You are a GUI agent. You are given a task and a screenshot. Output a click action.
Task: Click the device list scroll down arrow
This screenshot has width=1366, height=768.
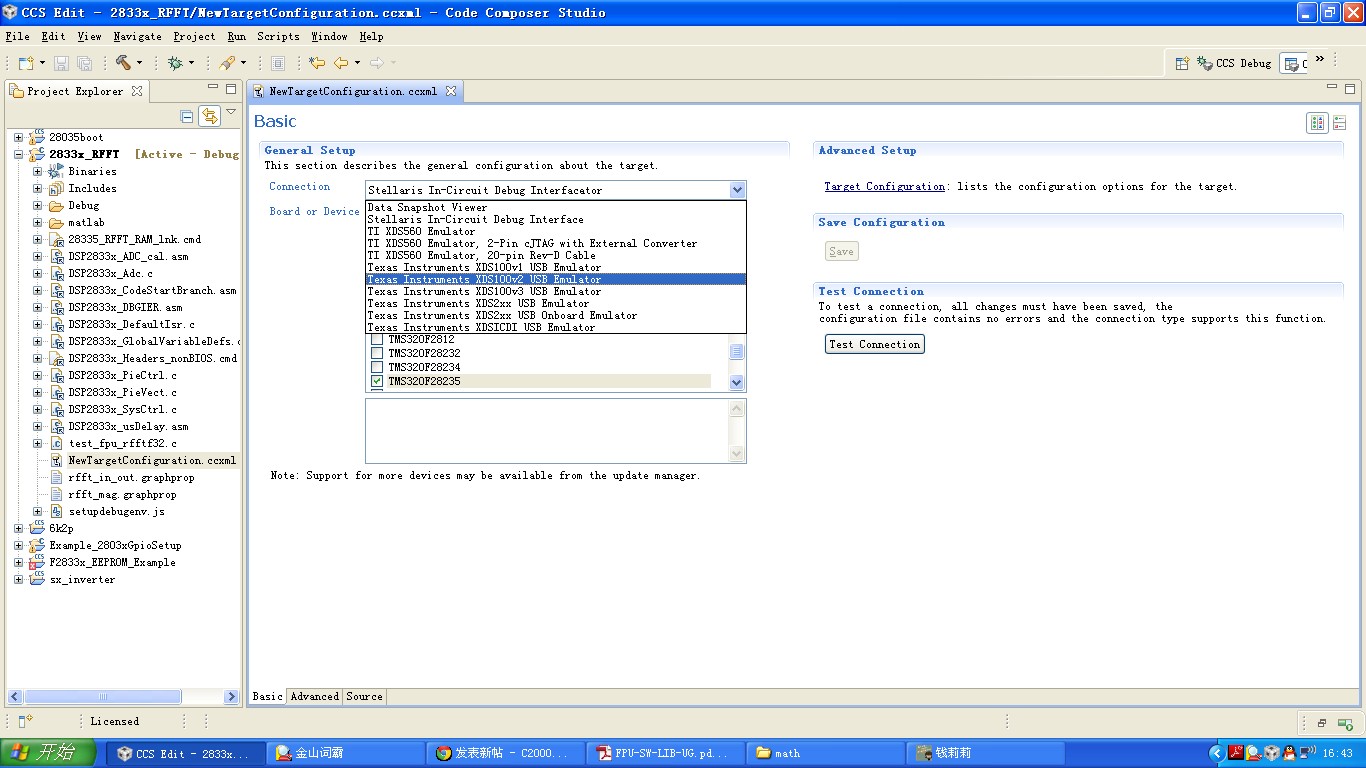[x=737, y=382]
